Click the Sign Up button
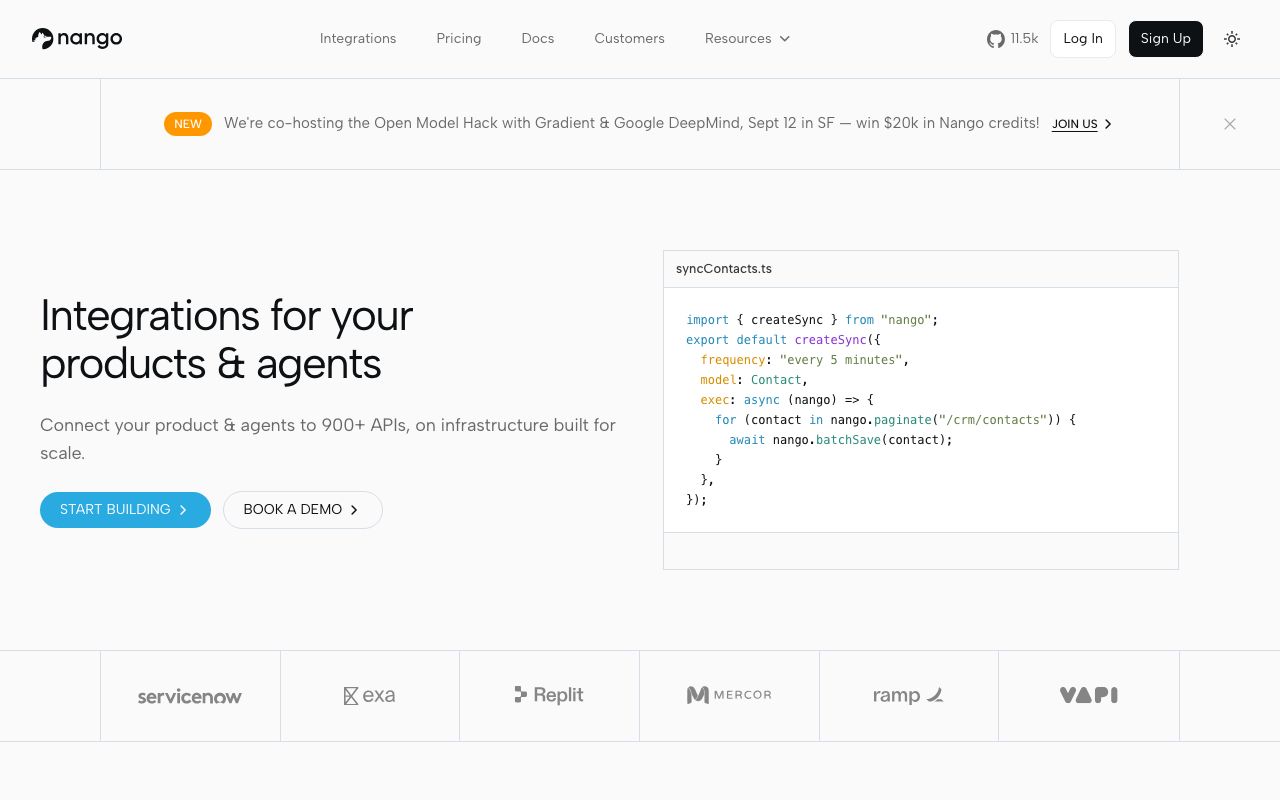The height and width of the screenshot is (800, 1280). pyautogui.click(x=1166, y=39)
